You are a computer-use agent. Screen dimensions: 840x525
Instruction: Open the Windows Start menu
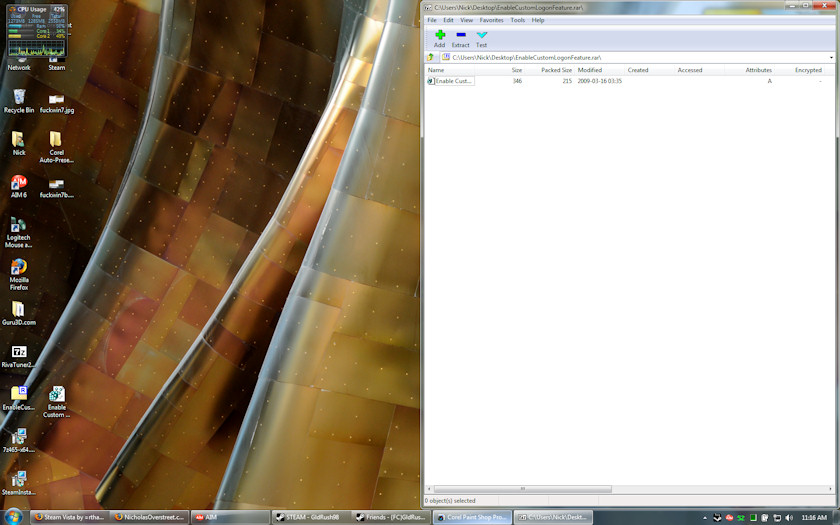pos(13,517)
